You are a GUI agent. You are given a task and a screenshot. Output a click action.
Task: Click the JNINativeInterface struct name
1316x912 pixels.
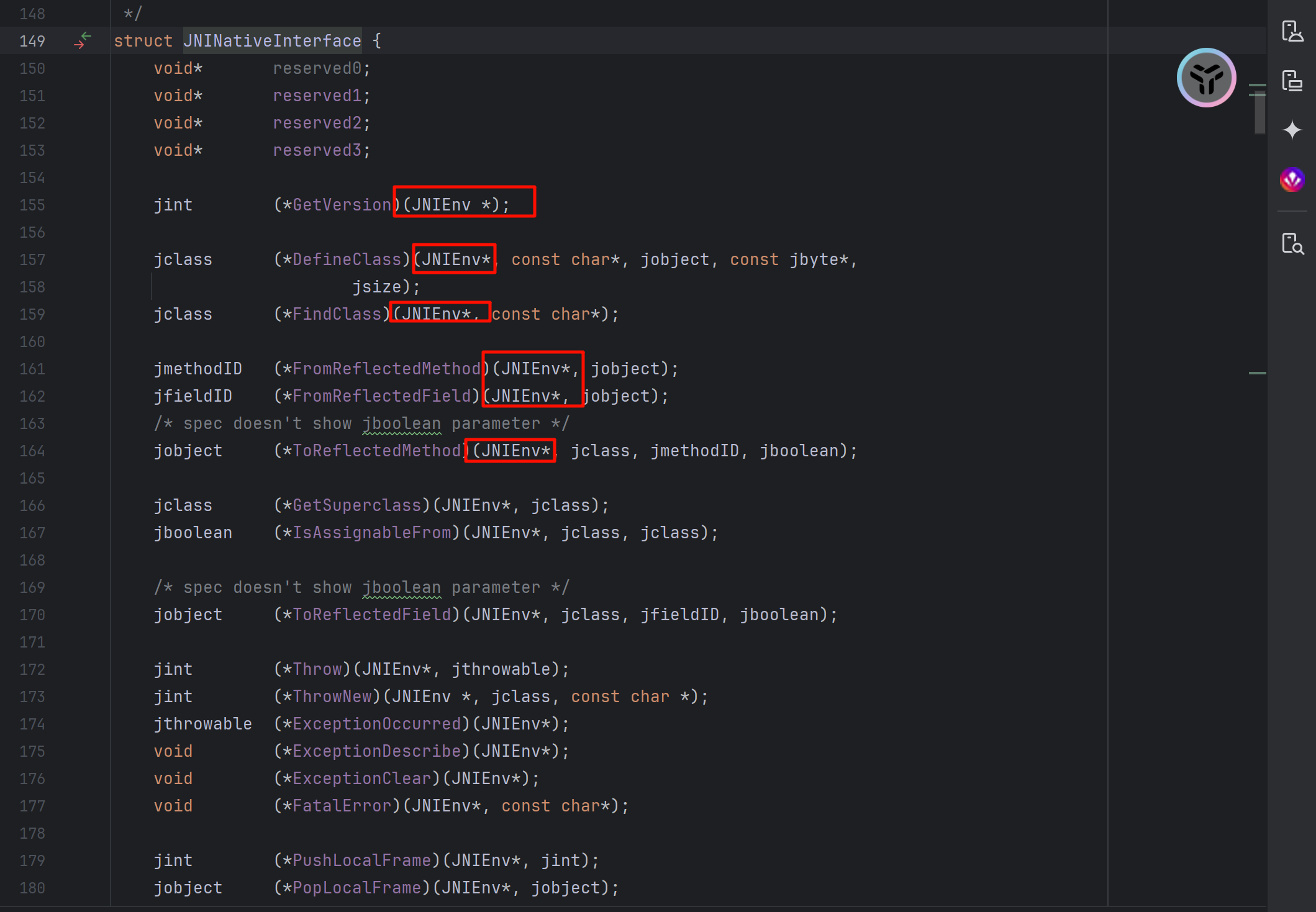pyautogui.click(x=272, y=41)
